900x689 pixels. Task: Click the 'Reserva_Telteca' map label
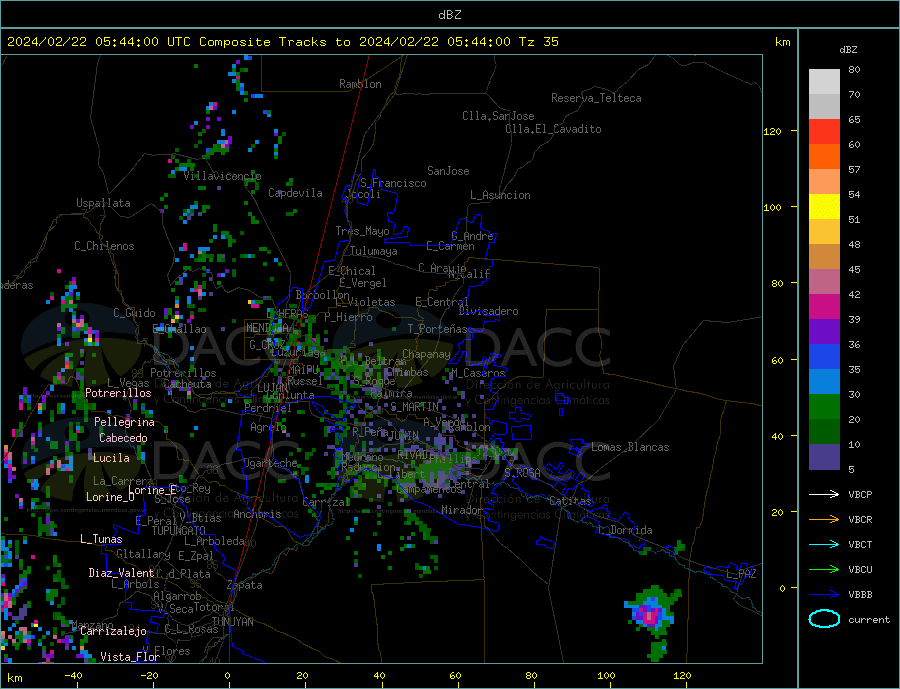coord(596,98)
